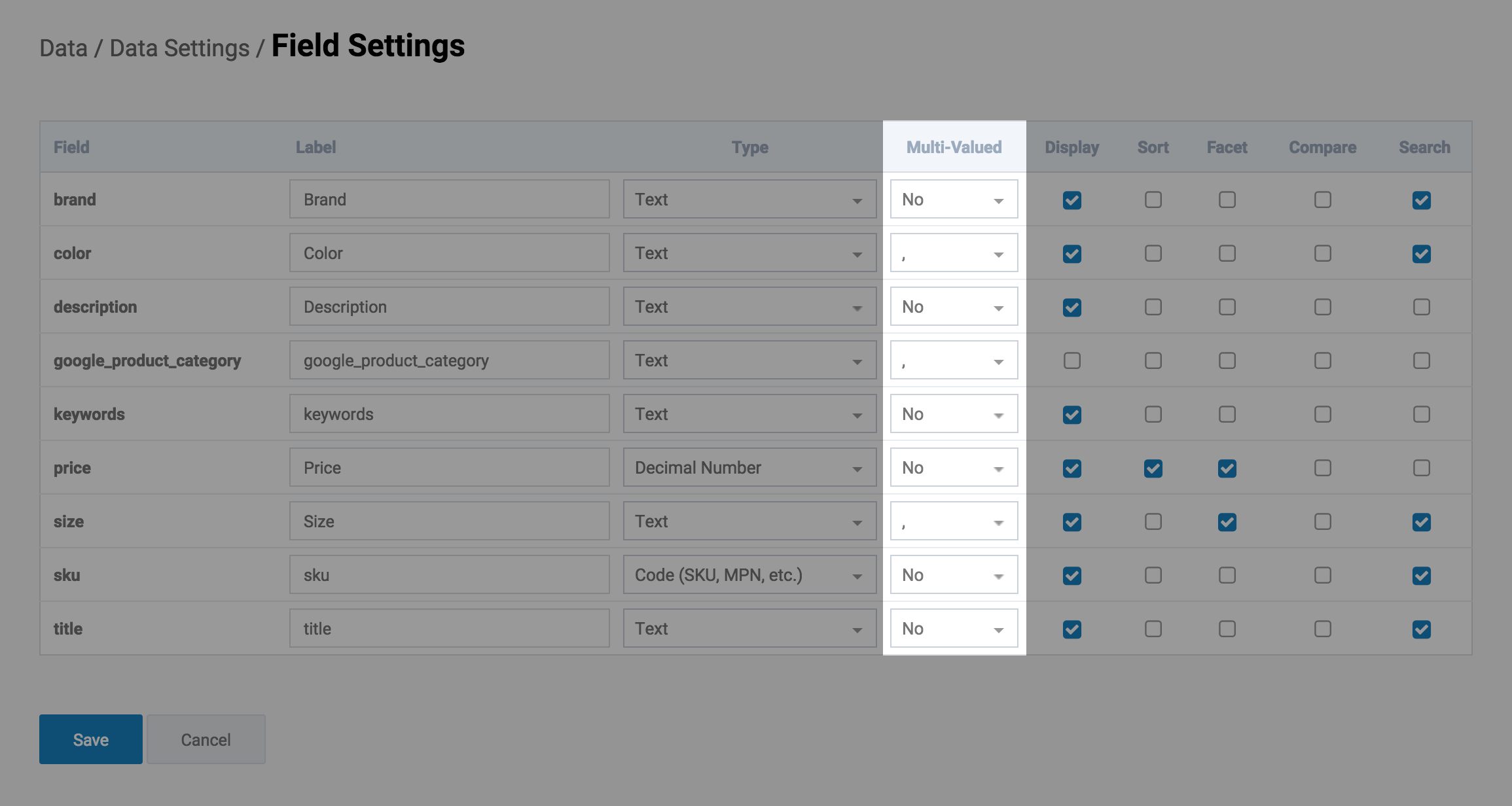Click the Save button

pyautogui.click(x=91, y=739)
